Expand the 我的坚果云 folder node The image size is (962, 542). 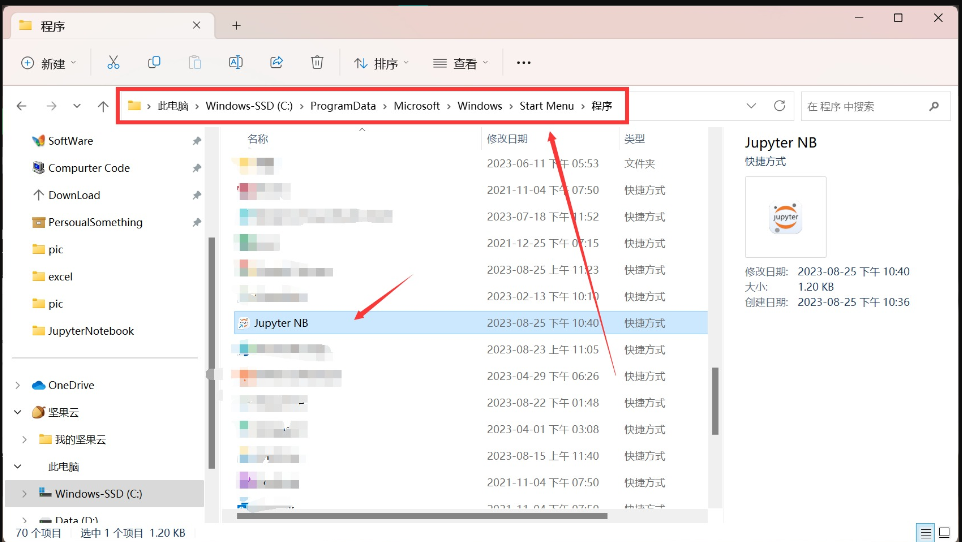click(x=24, y=439)
